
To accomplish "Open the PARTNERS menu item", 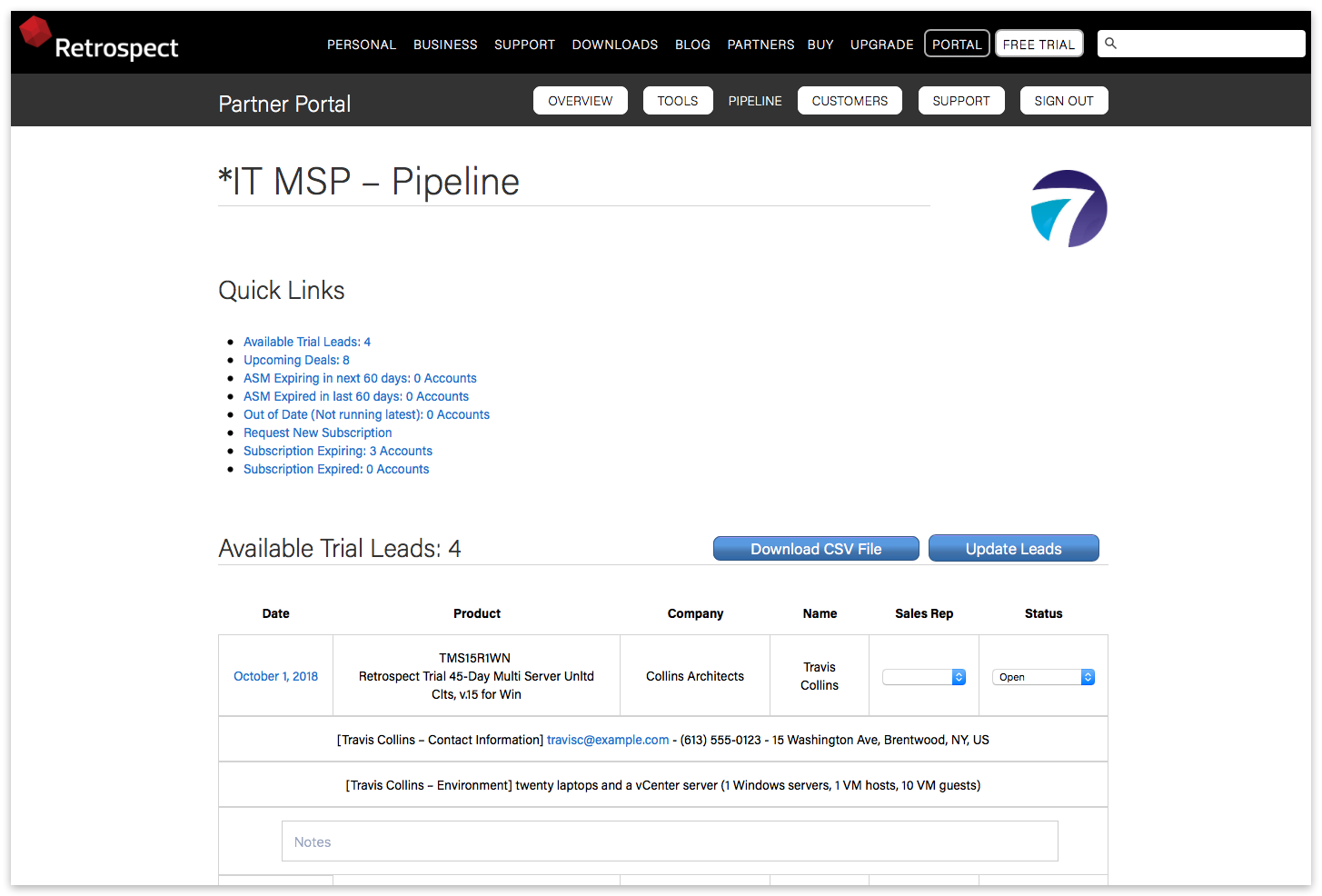I will pos(760,45).
